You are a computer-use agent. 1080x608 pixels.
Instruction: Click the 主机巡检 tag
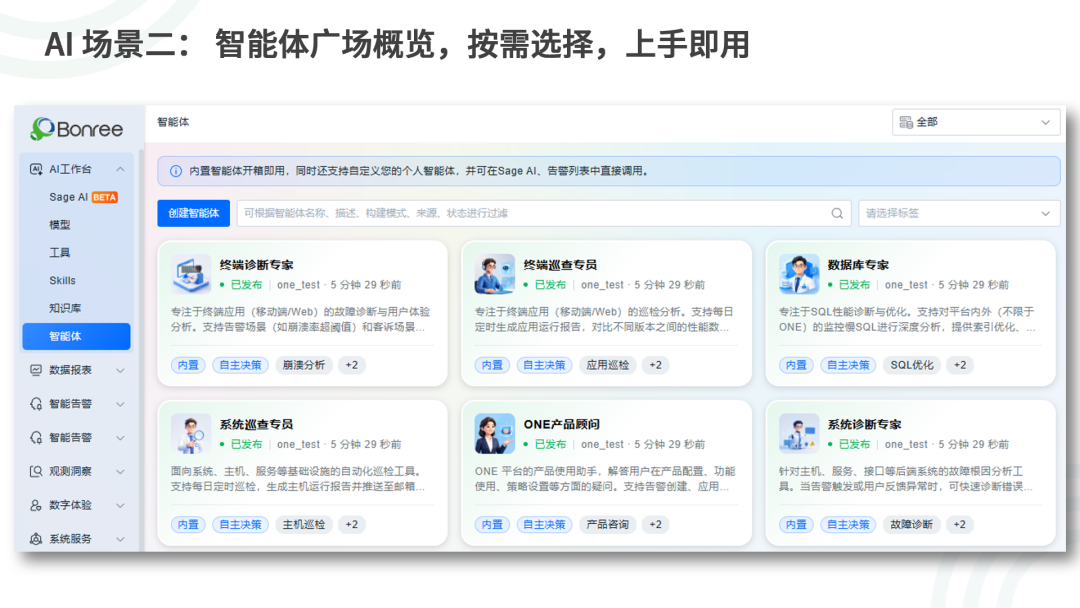(304, 525)
